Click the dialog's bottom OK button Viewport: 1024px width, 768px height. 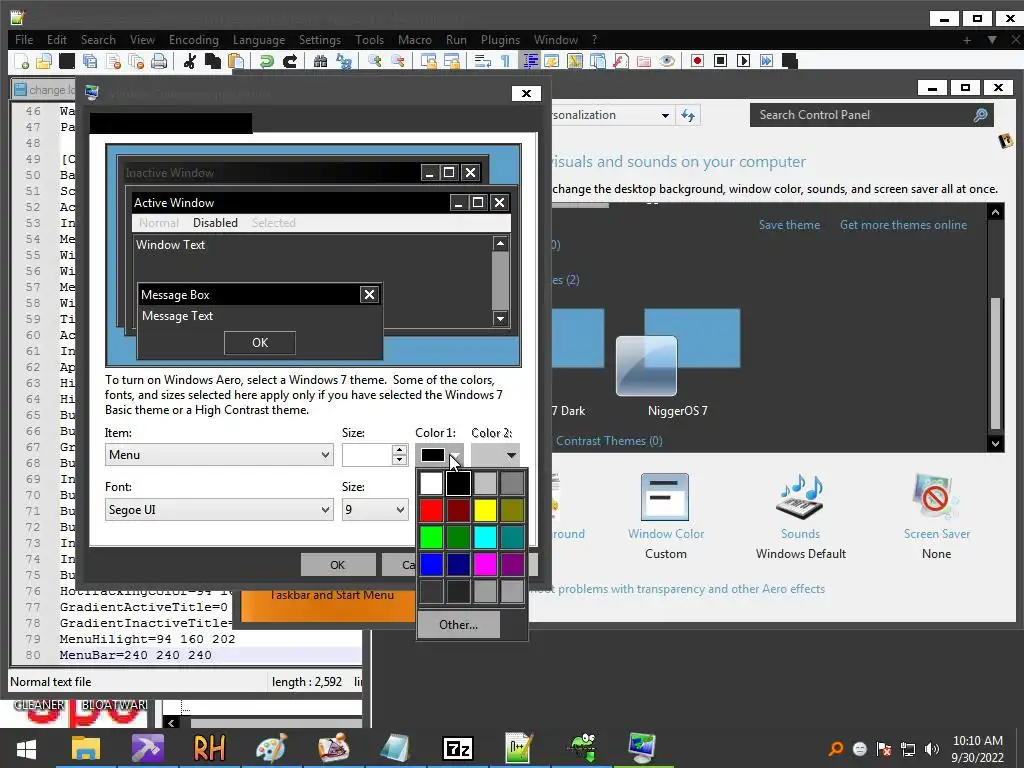coord(338,565)
